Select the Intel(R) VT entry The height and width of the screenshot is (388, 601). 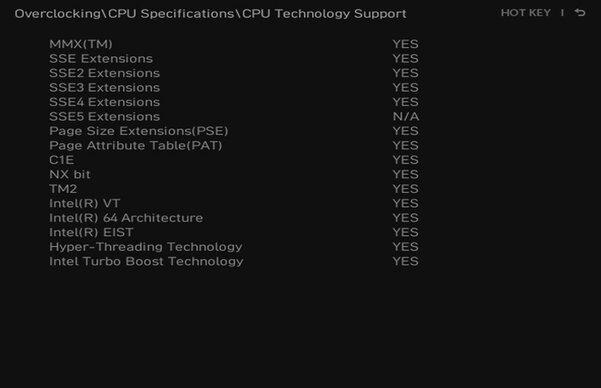coord(85,204)
